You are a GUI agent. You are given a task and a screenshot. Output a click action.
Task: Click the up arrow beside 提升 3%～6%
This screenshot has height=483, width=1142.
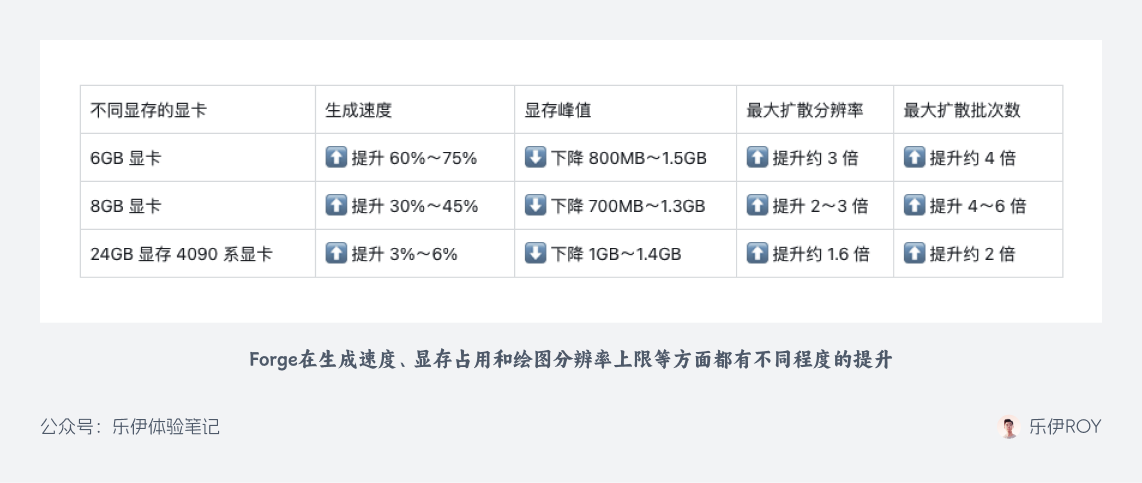coord(336,254)
